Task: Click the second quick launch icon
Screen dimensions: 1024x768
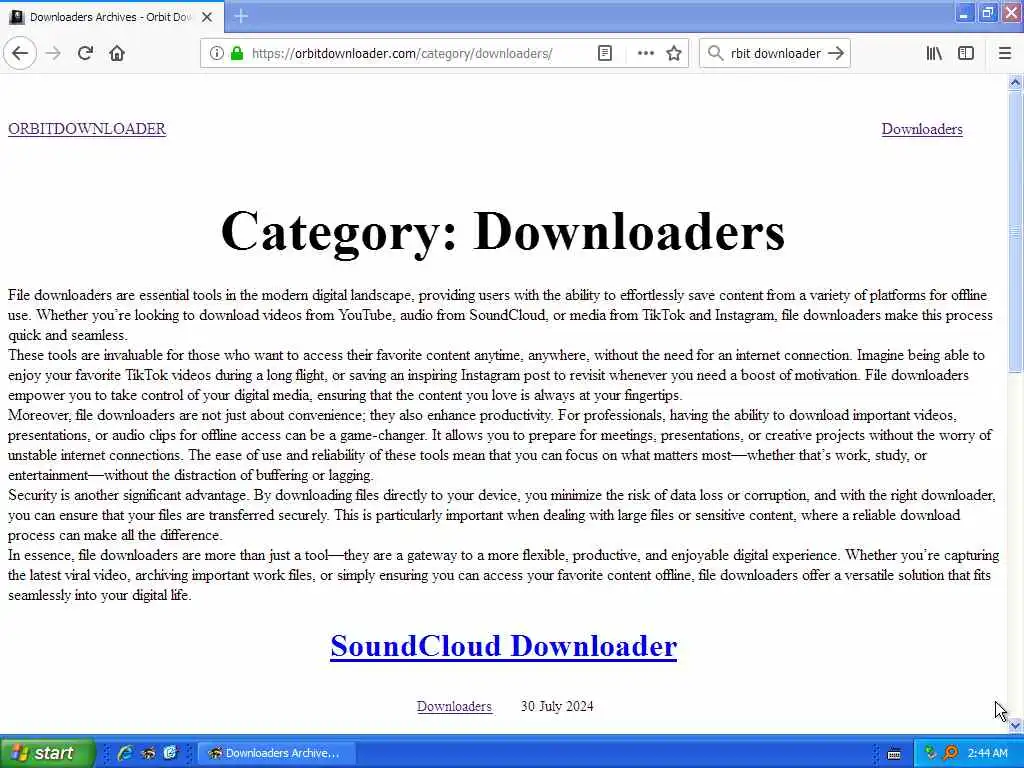Action: [148, 753]
